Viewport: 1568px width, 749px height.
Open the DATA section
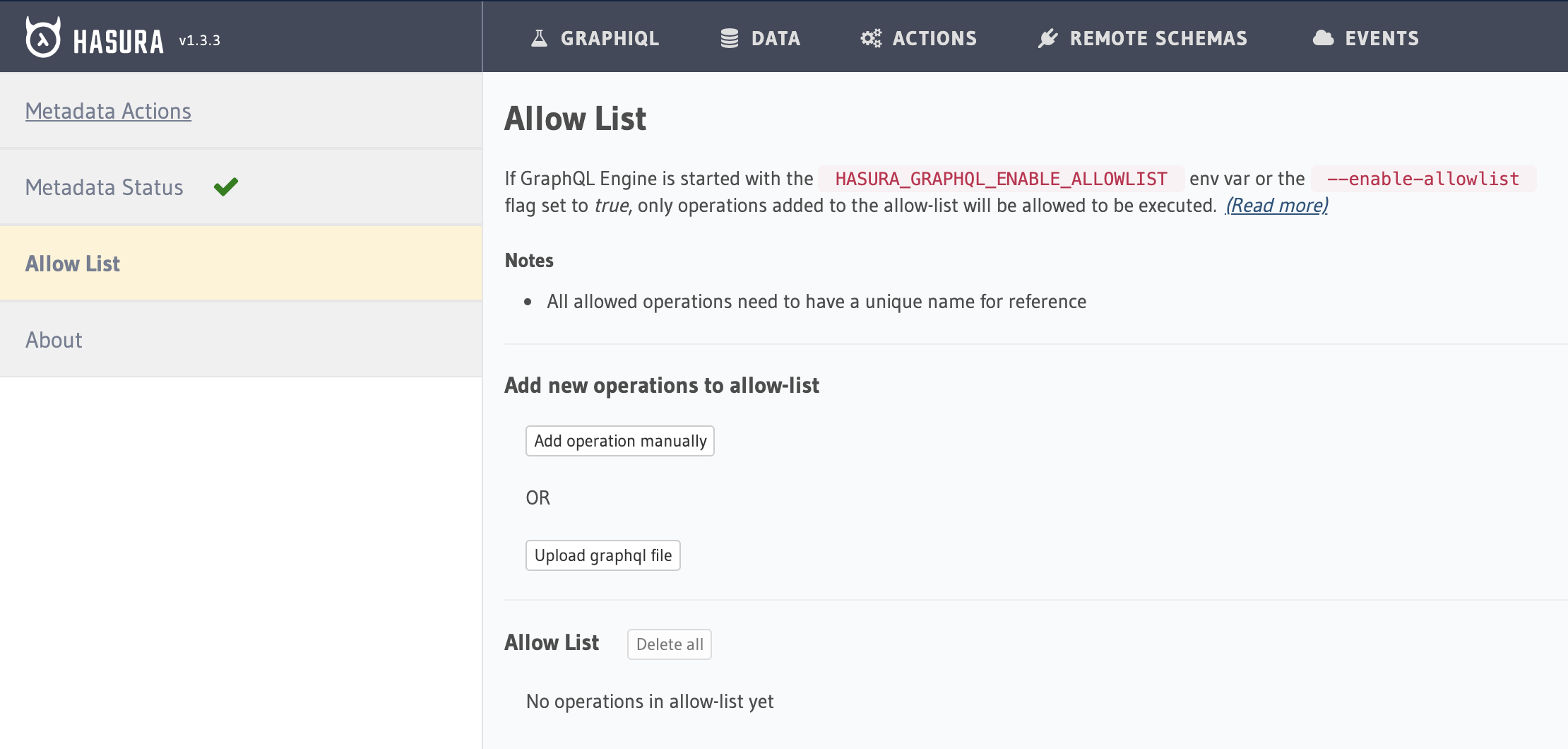coord(776,37)
